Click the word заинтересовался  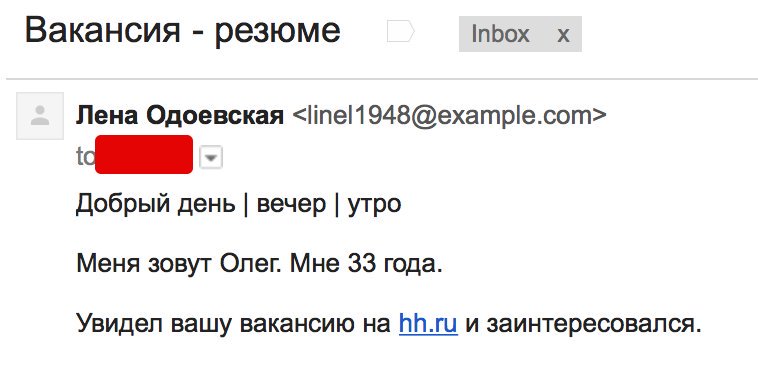pyautogui.click(x=594, y=324)
